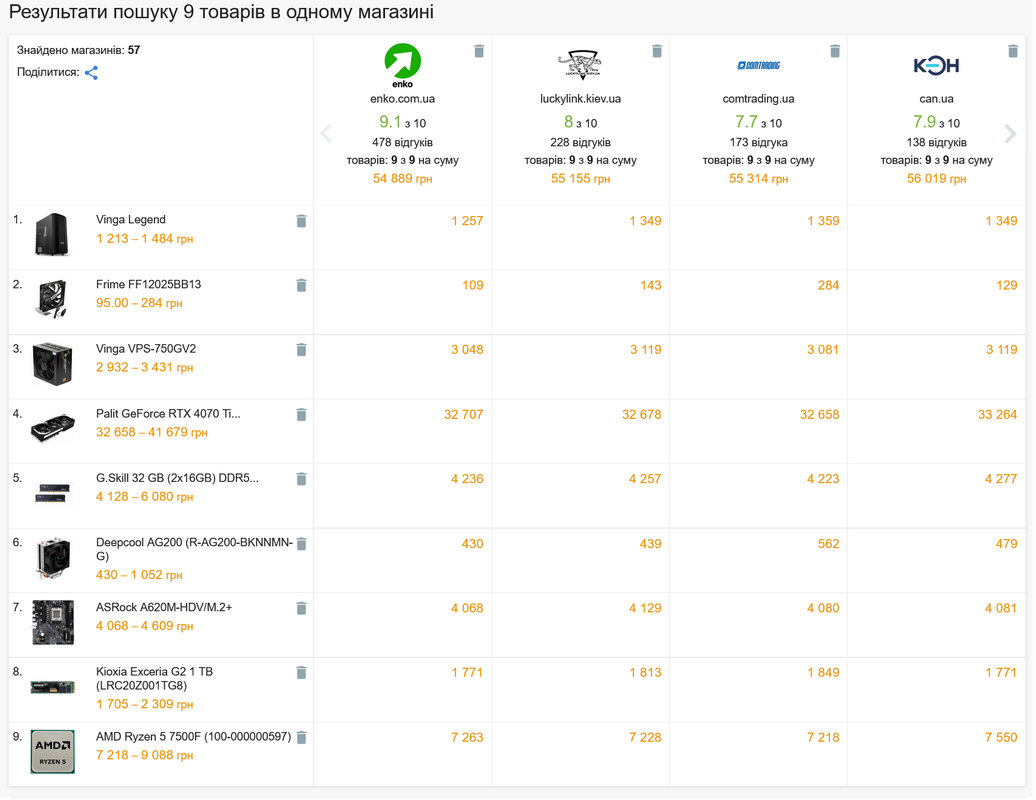Screen dimensions: 1036x800
Task: Open Palit GeForce RTX 4070 Ti product link
Action: pos(168,414)
